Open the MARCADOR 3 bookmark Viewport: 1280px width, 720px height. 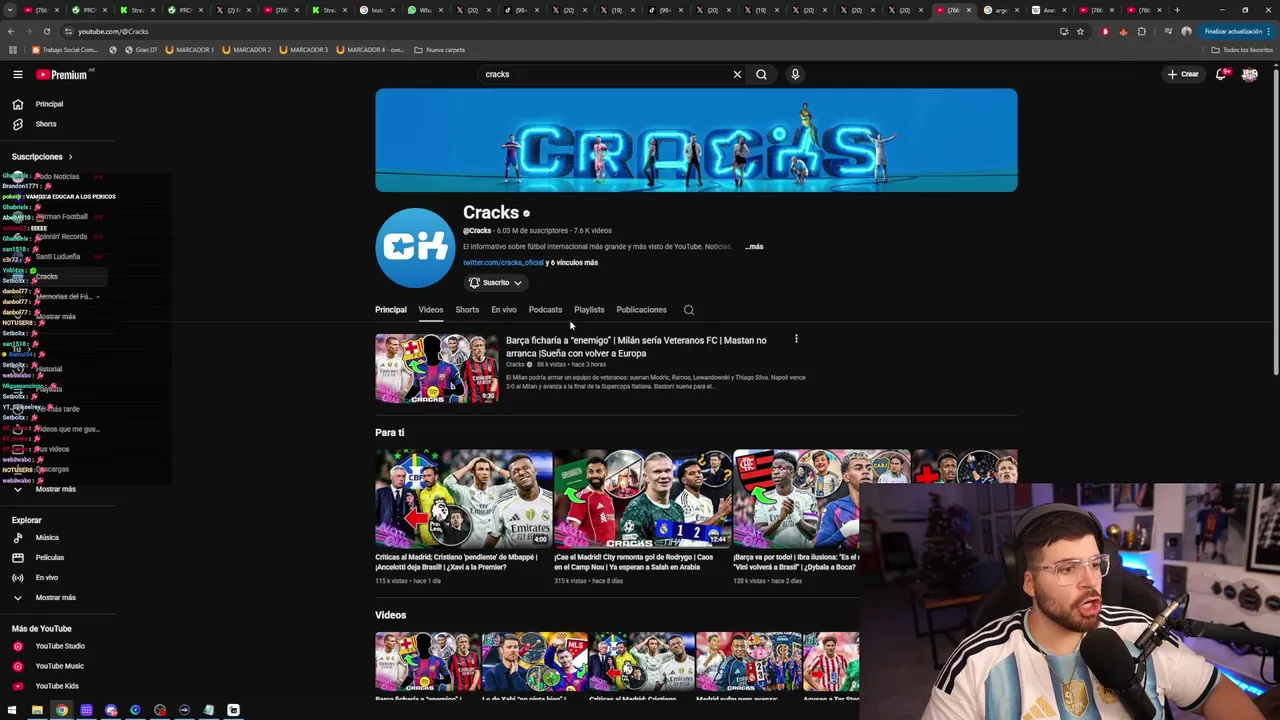[304, 50]
